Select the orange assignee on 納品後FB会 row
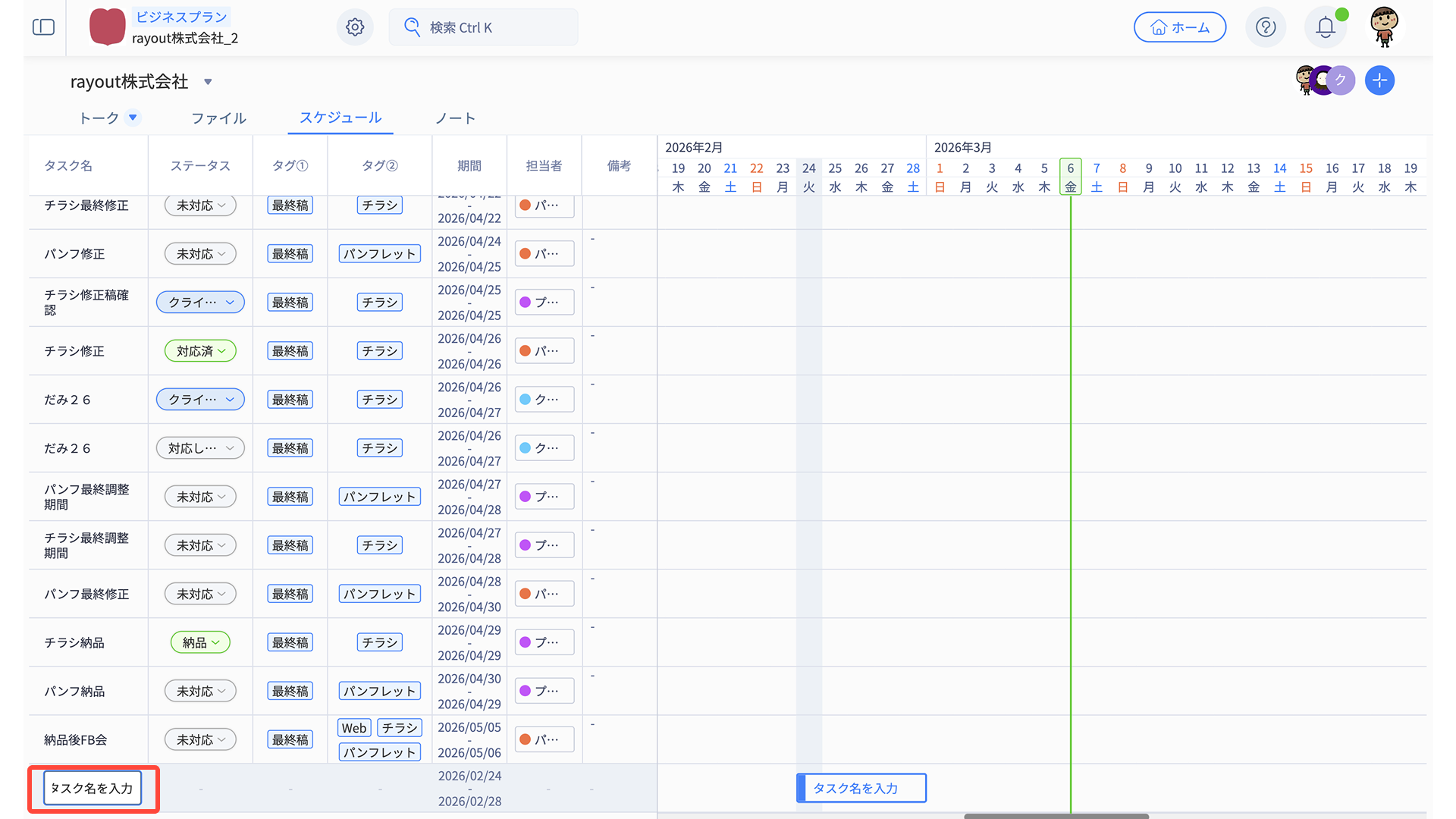Viewport: 1456px width, 819px height. pos(544,739)
